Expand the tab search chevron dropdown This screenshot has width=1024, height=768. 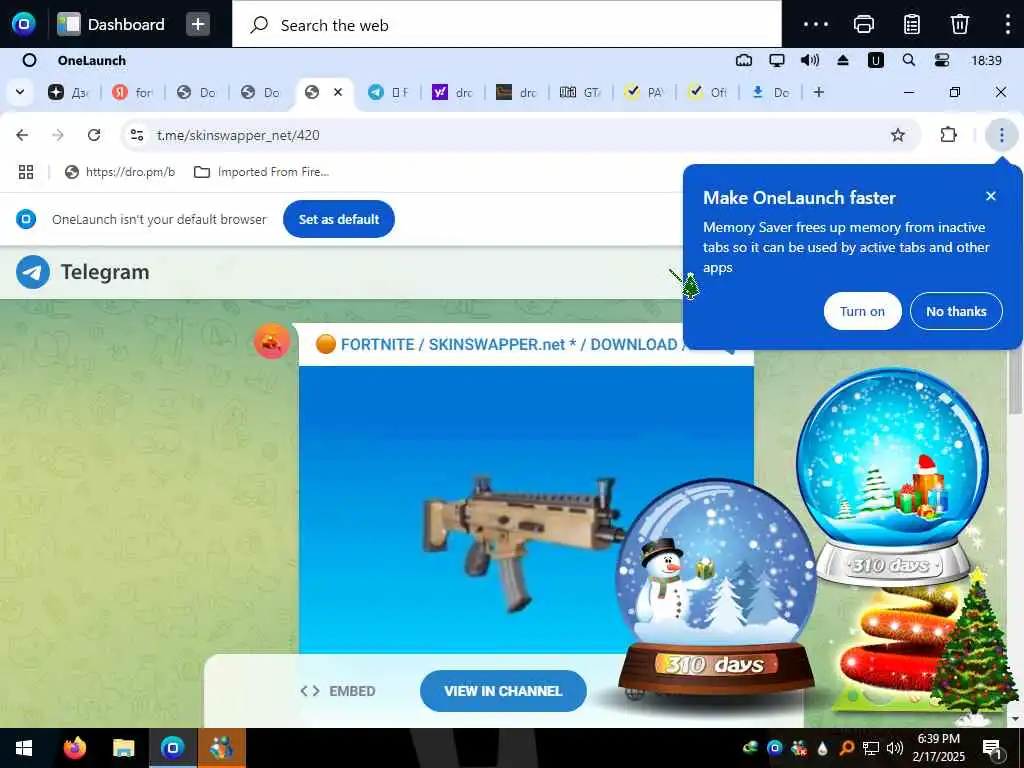click(20, 92)
